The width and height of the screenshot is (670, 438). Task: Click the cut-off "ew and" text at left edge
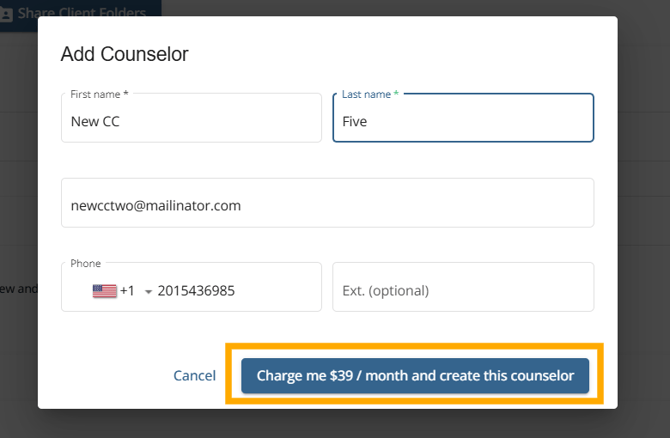point(19,289)
